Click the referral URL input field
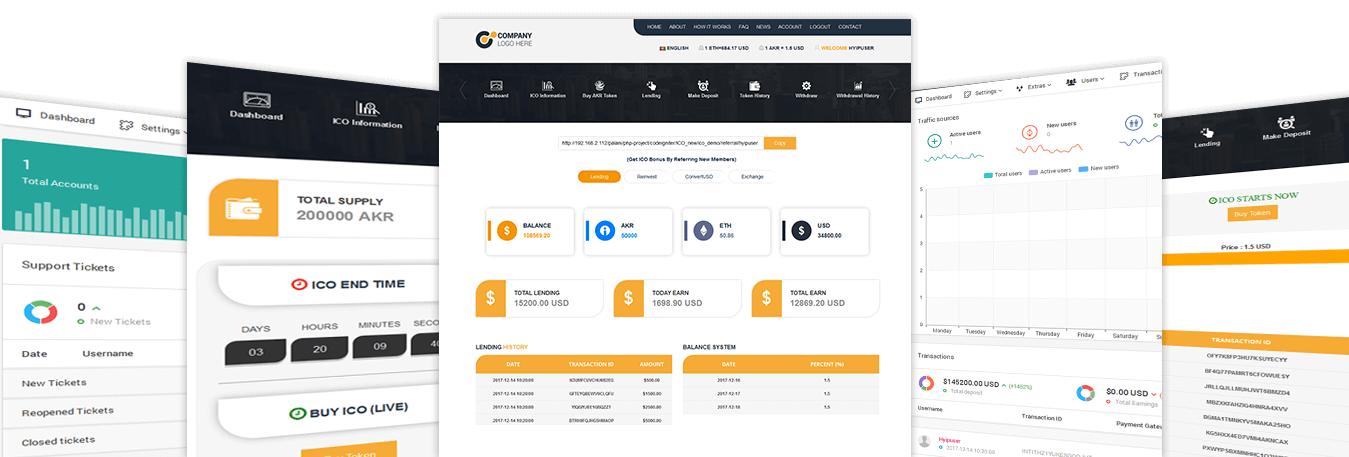1349x457 pixels. tap(661, 143)
